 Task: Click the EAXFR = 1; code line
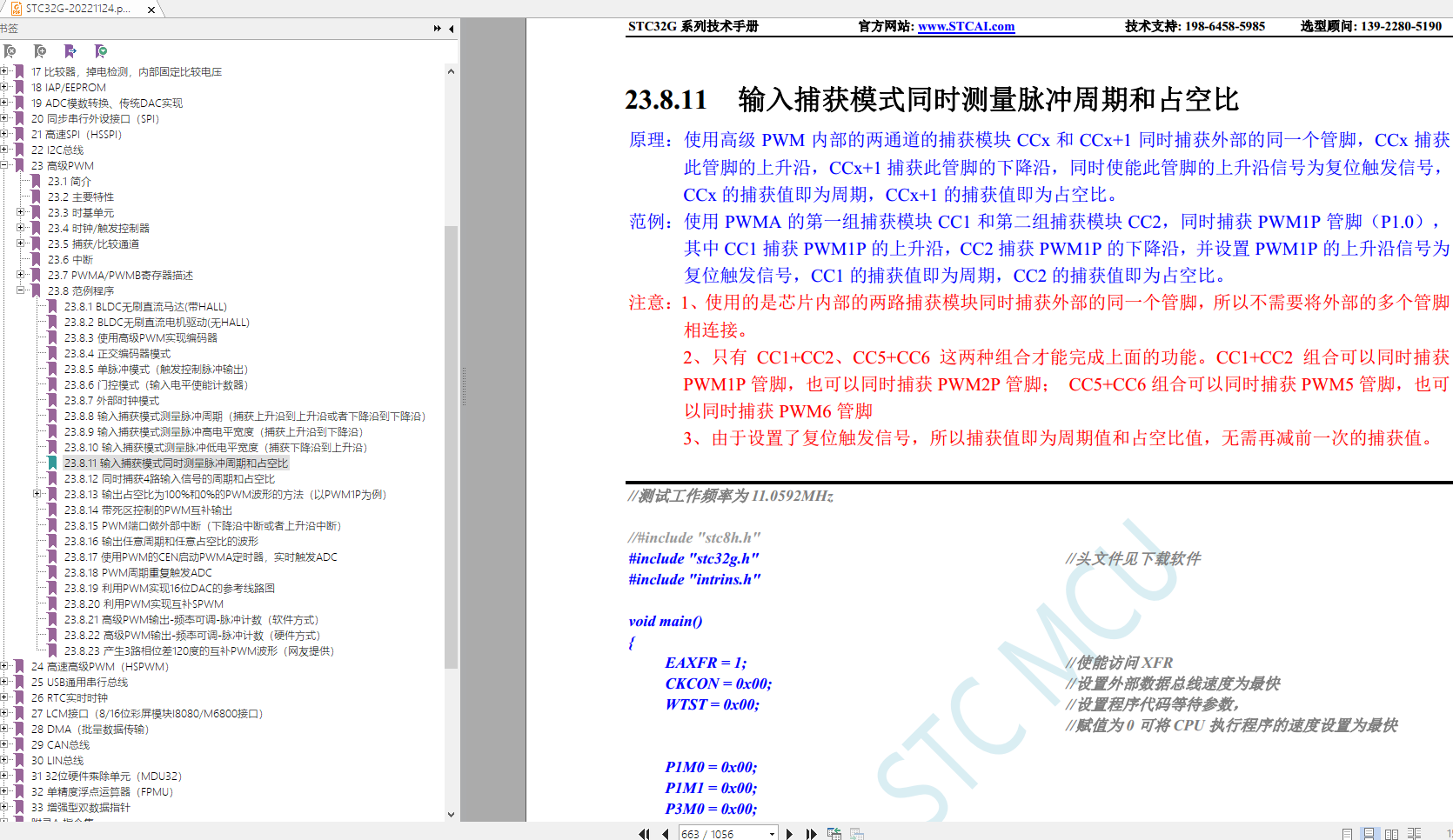click(x=706, y=663)
